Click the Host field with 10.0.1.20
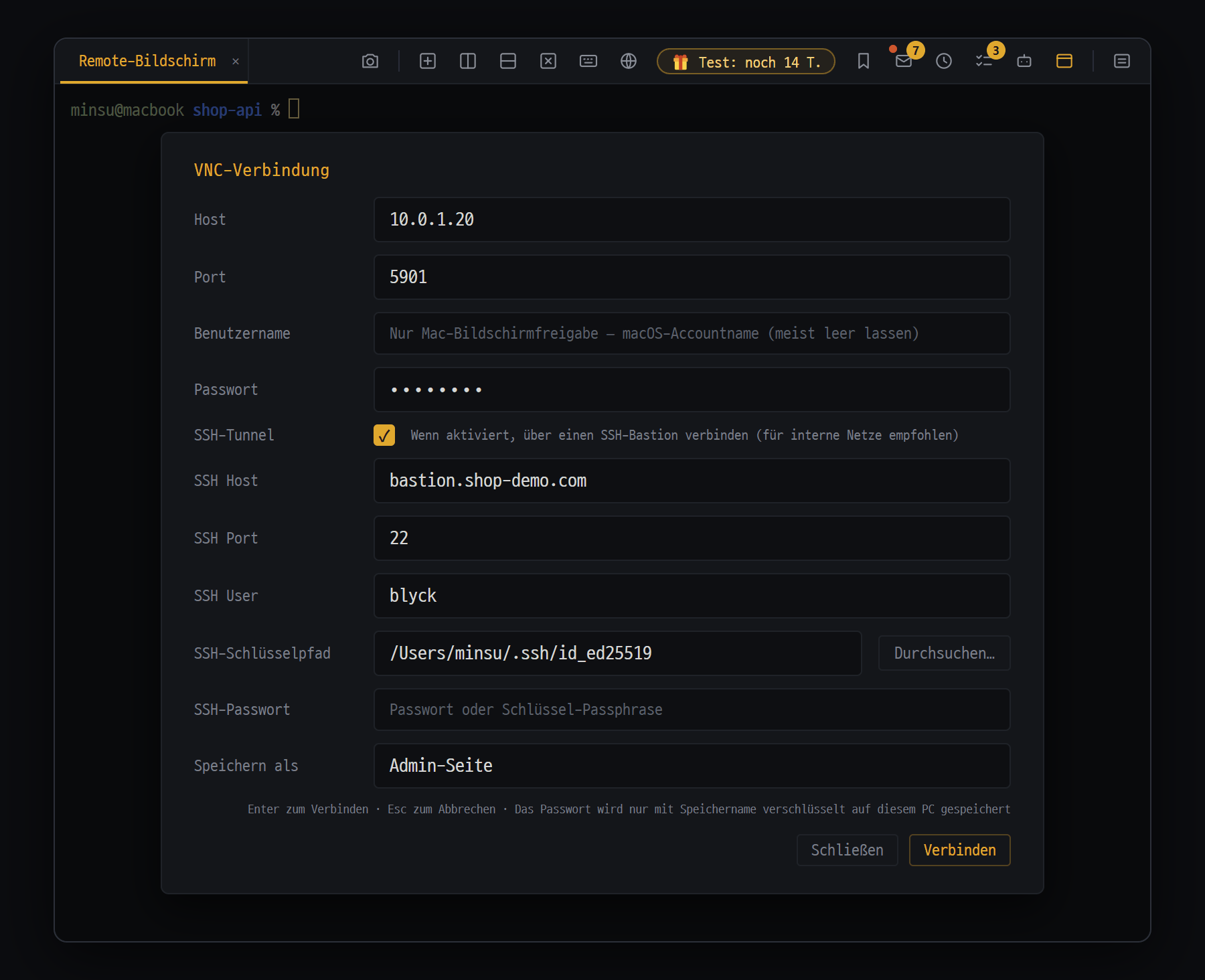The height and width of the screenshot is (980, 1205). (x=692, y=220)
